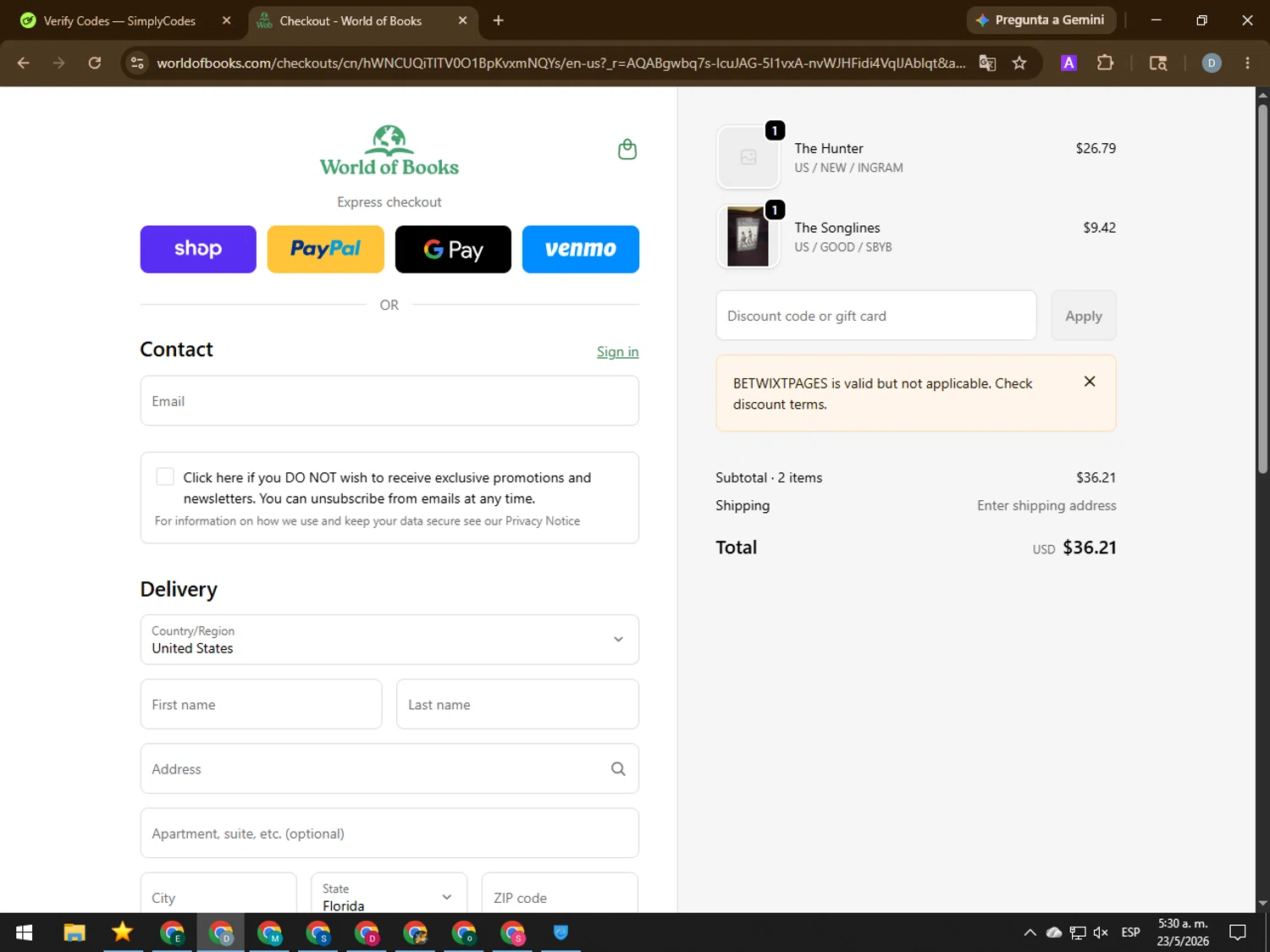Image resolution: width=1270 pixels, height=952 pixels.
Task: Open the Windows notification center
Action: pyautogui.click(x=1238, y=933)
